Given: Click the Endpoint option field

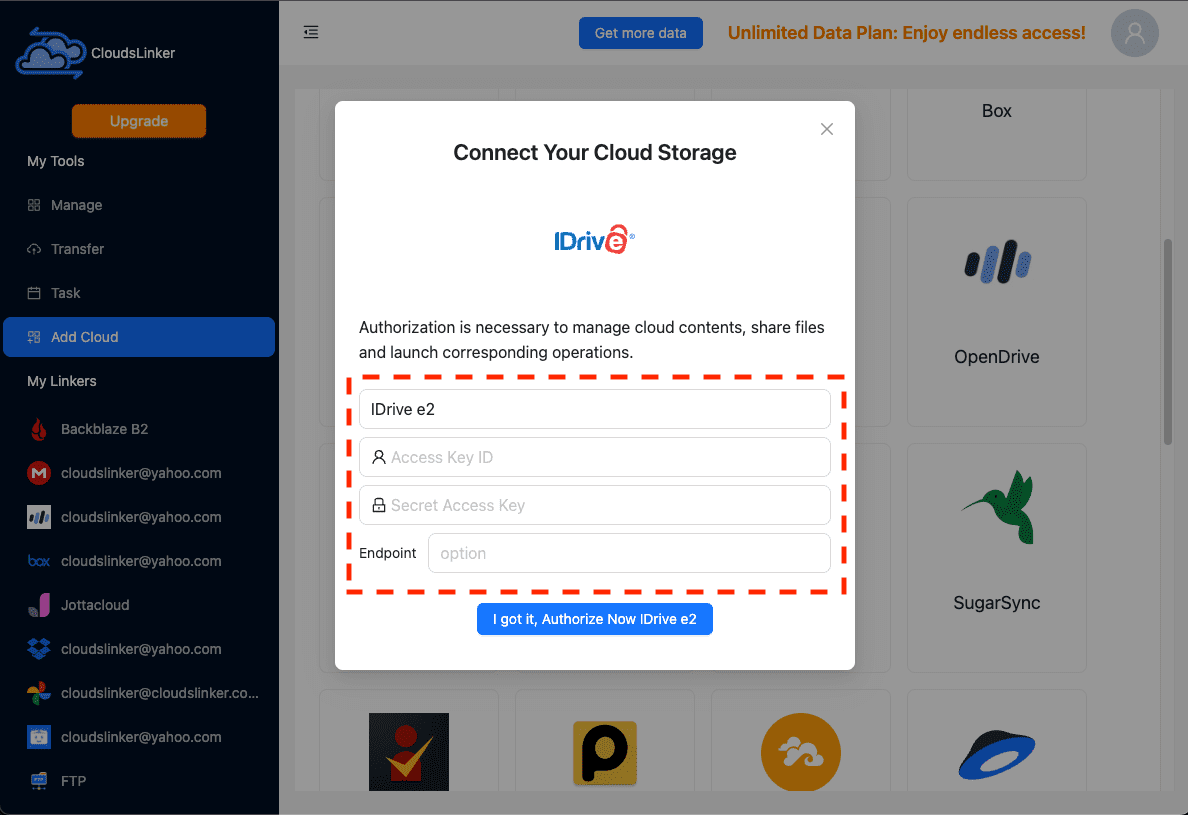Looking at the screenshot, I should click(x=630, y=554).
